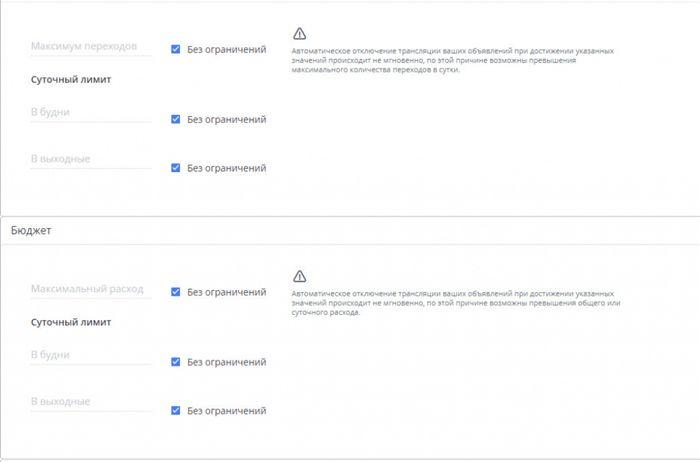This screenshot has height=462, width=700.
Task: Toggle weekday transitions limit Без ограничений checkbox
Action: tap(175, 119)
